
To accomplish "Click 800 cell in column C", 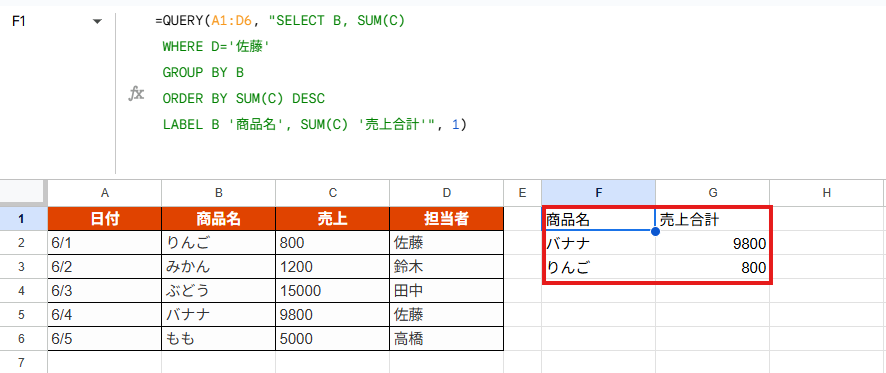I will tap(333, 243).
